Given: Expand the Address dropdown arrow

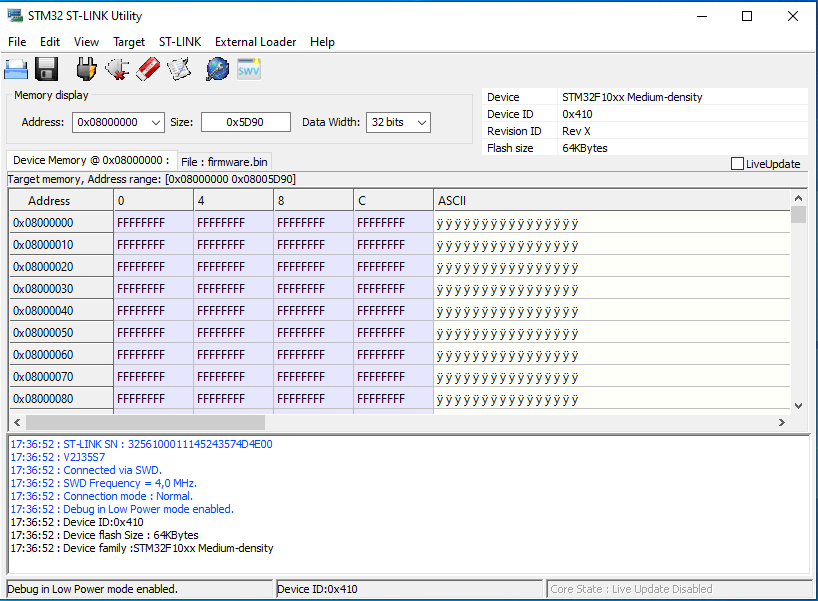Looking at the screenshot, I should (155, 123).
